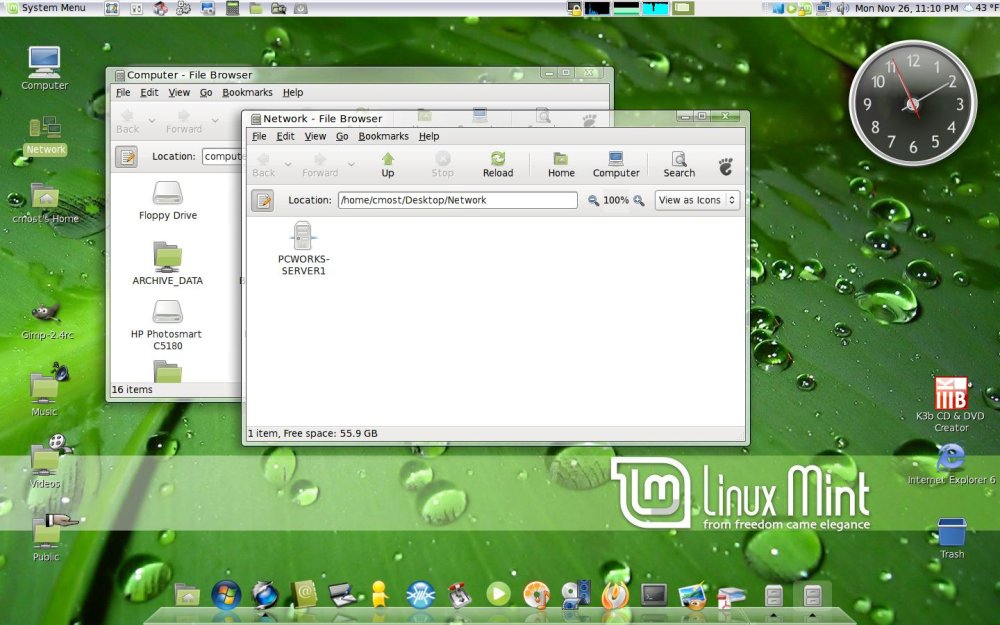Open Forward history dropdown in Computer window
1000x625 pixels.
click(216, 121)
